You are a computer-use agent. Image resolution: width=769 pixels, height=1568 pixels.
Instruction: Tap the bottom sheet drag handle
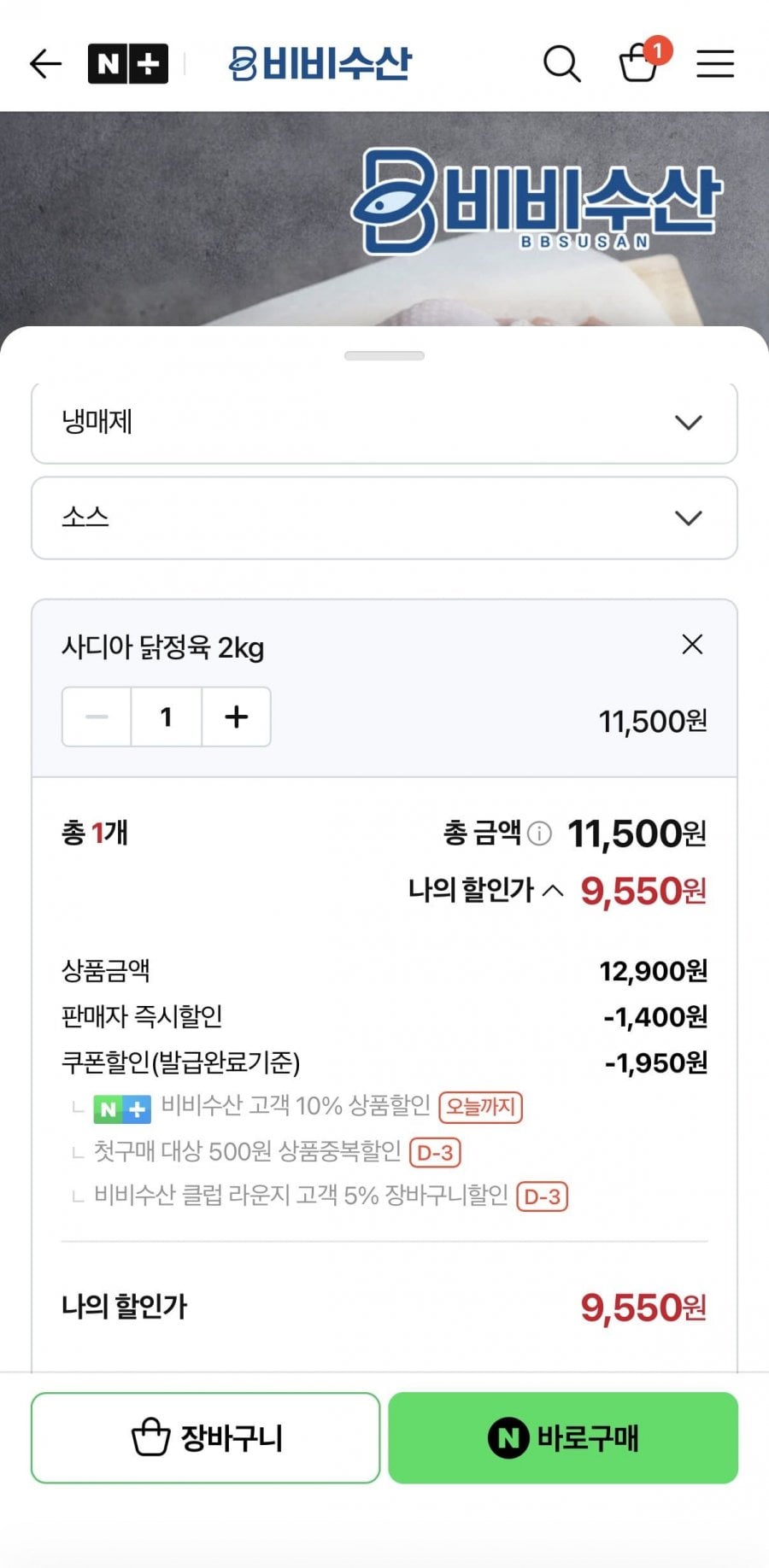[x=384, y=356]
